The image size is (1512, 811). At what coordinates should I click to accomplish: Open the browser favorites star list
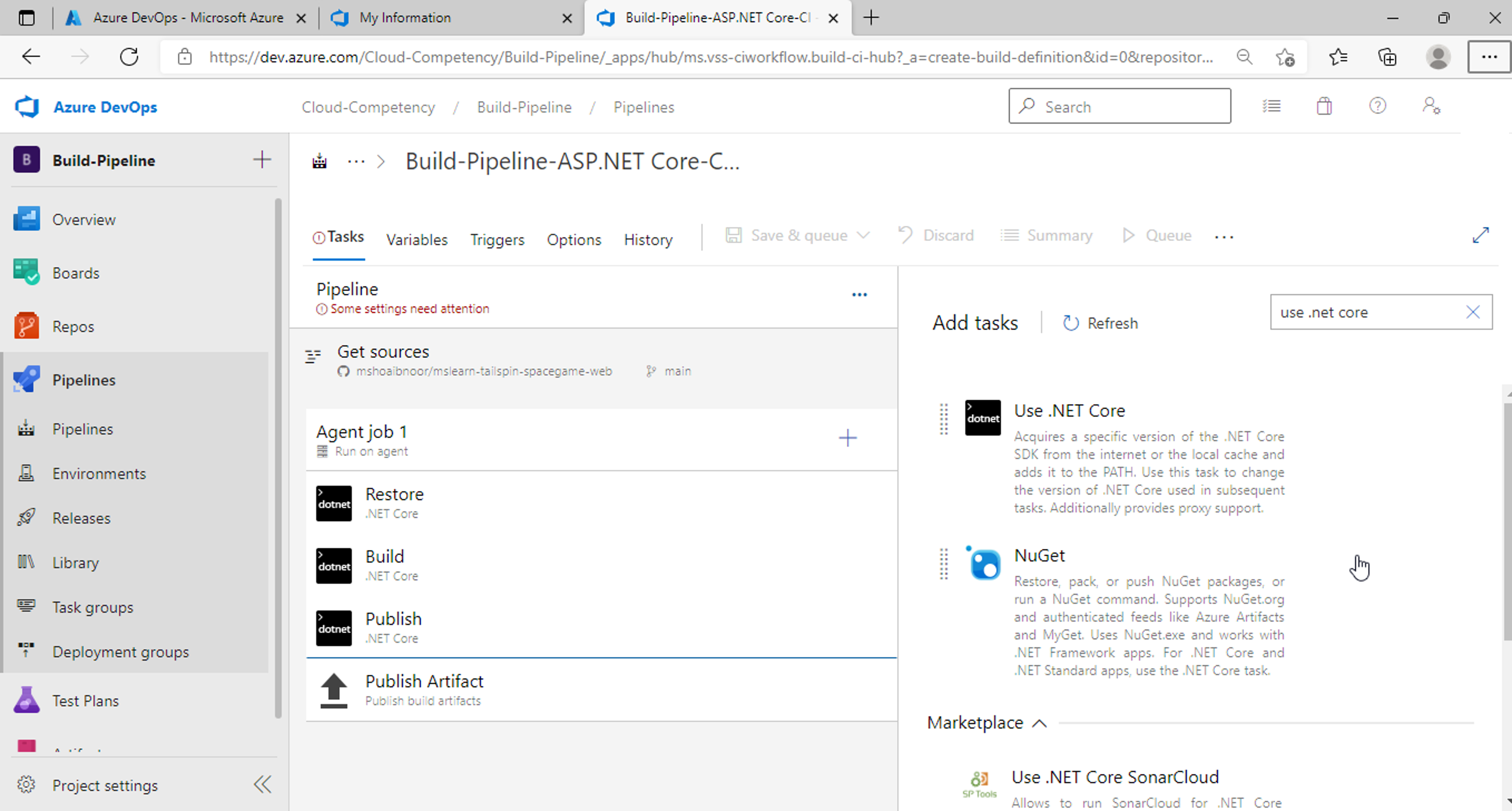pos(1338,57)
